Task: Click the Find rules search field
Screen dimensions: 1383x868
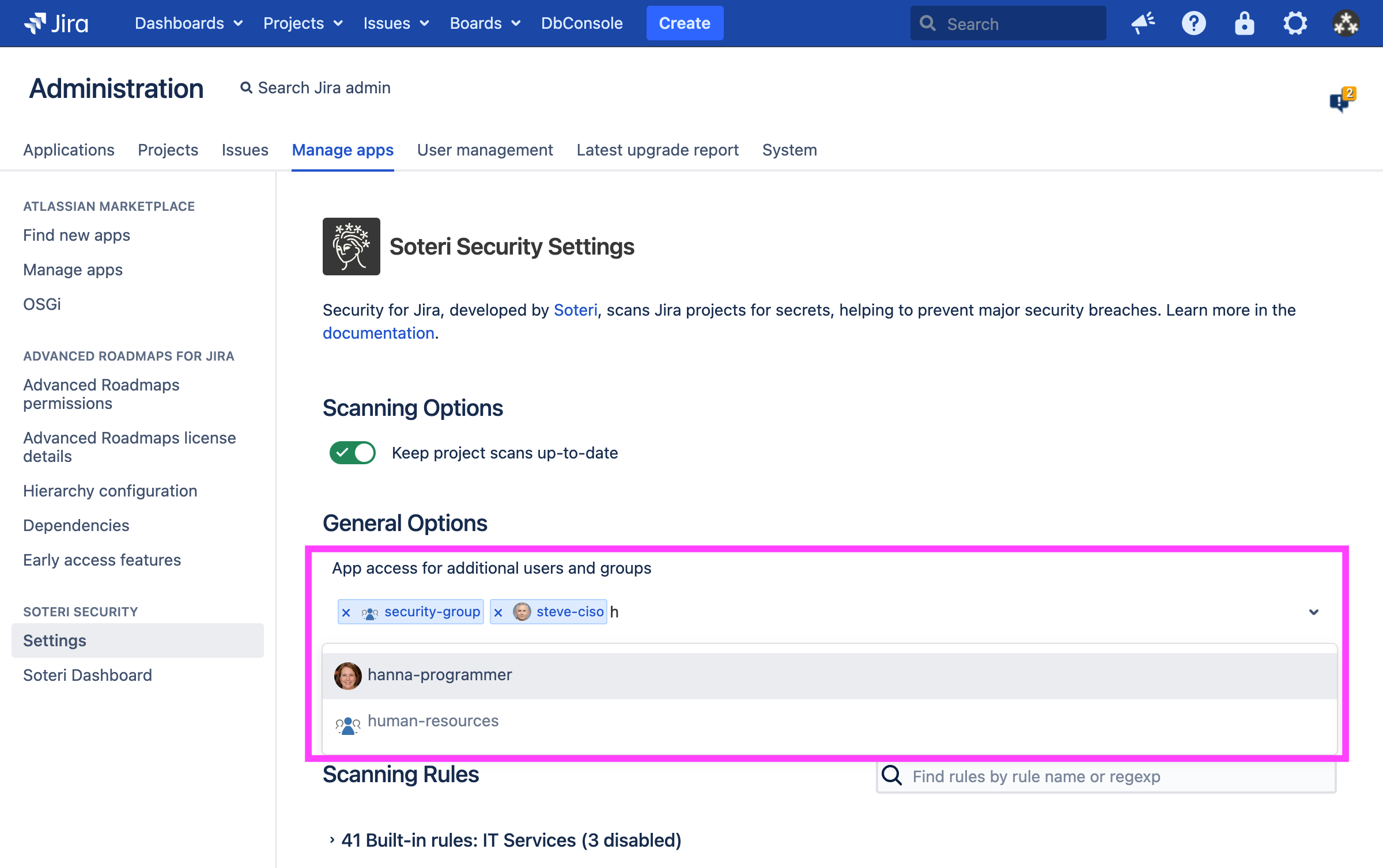Action: point(1118,776)
